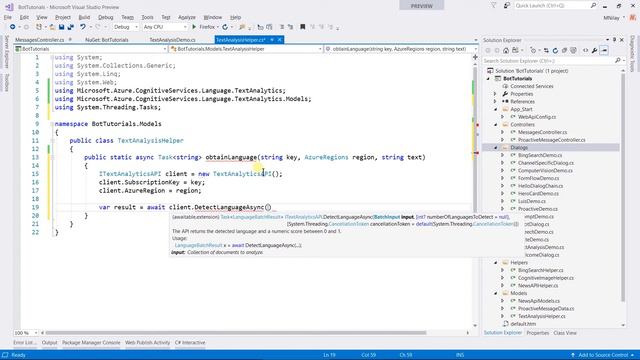
Task: Collapse the Helpers folder
Action: (x=496, y=262)
